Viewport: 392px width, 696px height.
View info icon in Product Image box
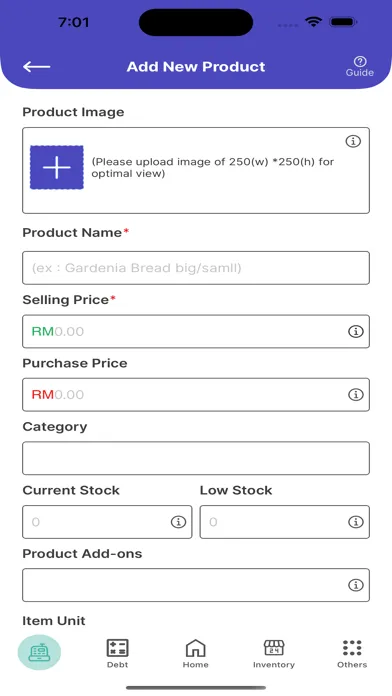pyautogui.click(x=353, y=142)
